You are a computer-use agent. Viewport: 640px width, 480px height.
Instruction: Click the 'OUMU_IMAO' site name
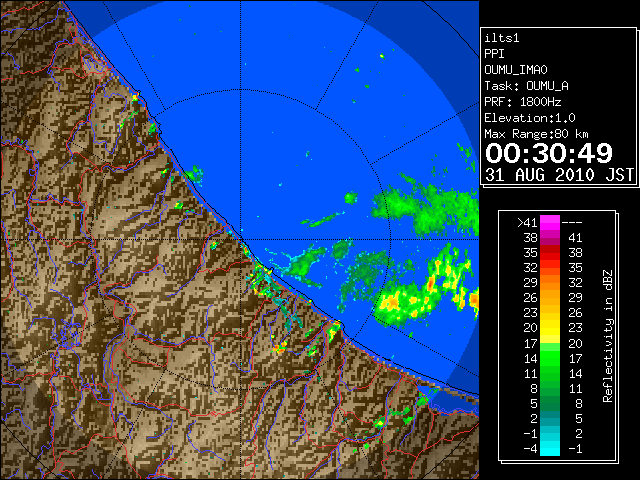pos(516,70)
